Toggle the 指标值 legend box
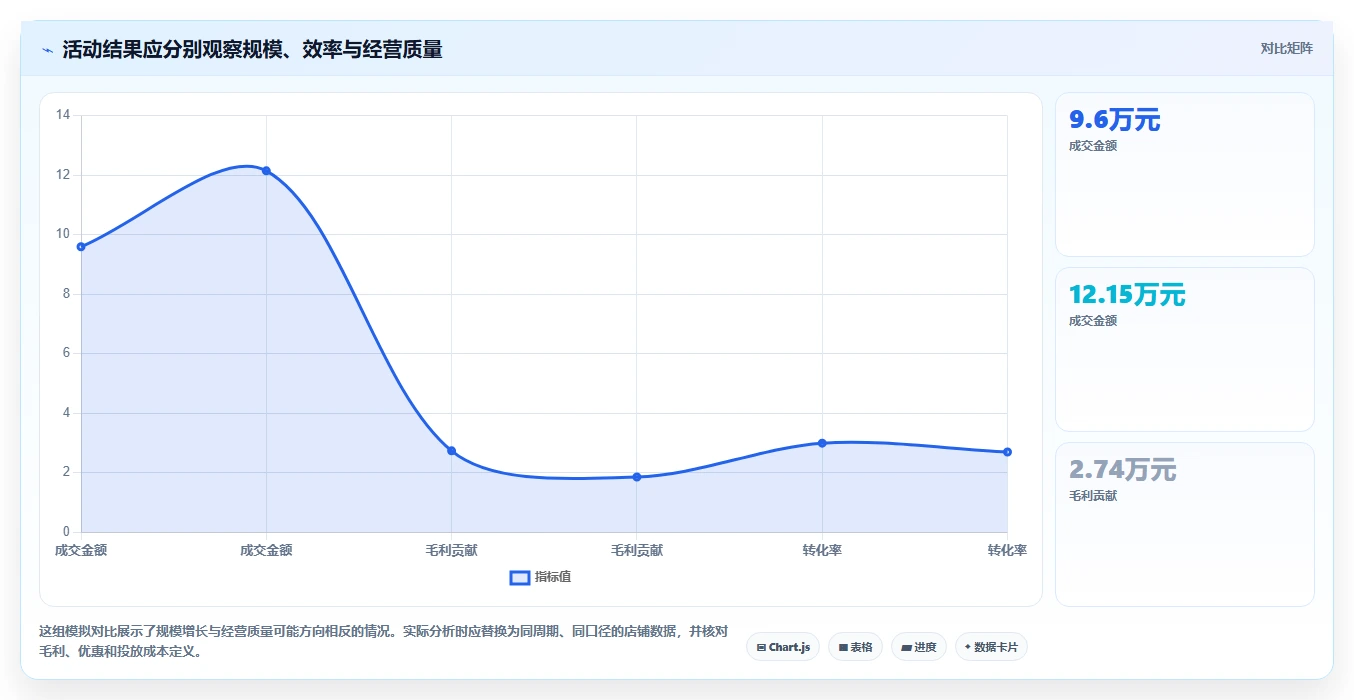1354x700 pixels. (x=520, y=577)
